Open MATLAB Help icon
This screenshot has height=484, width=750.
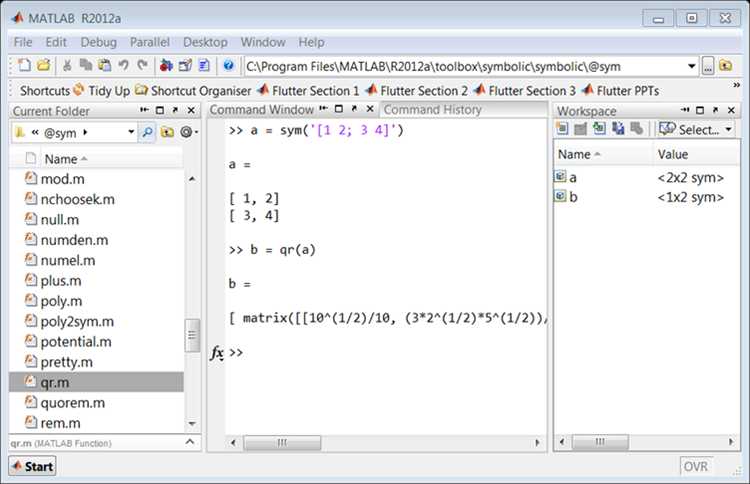point(229,65)
